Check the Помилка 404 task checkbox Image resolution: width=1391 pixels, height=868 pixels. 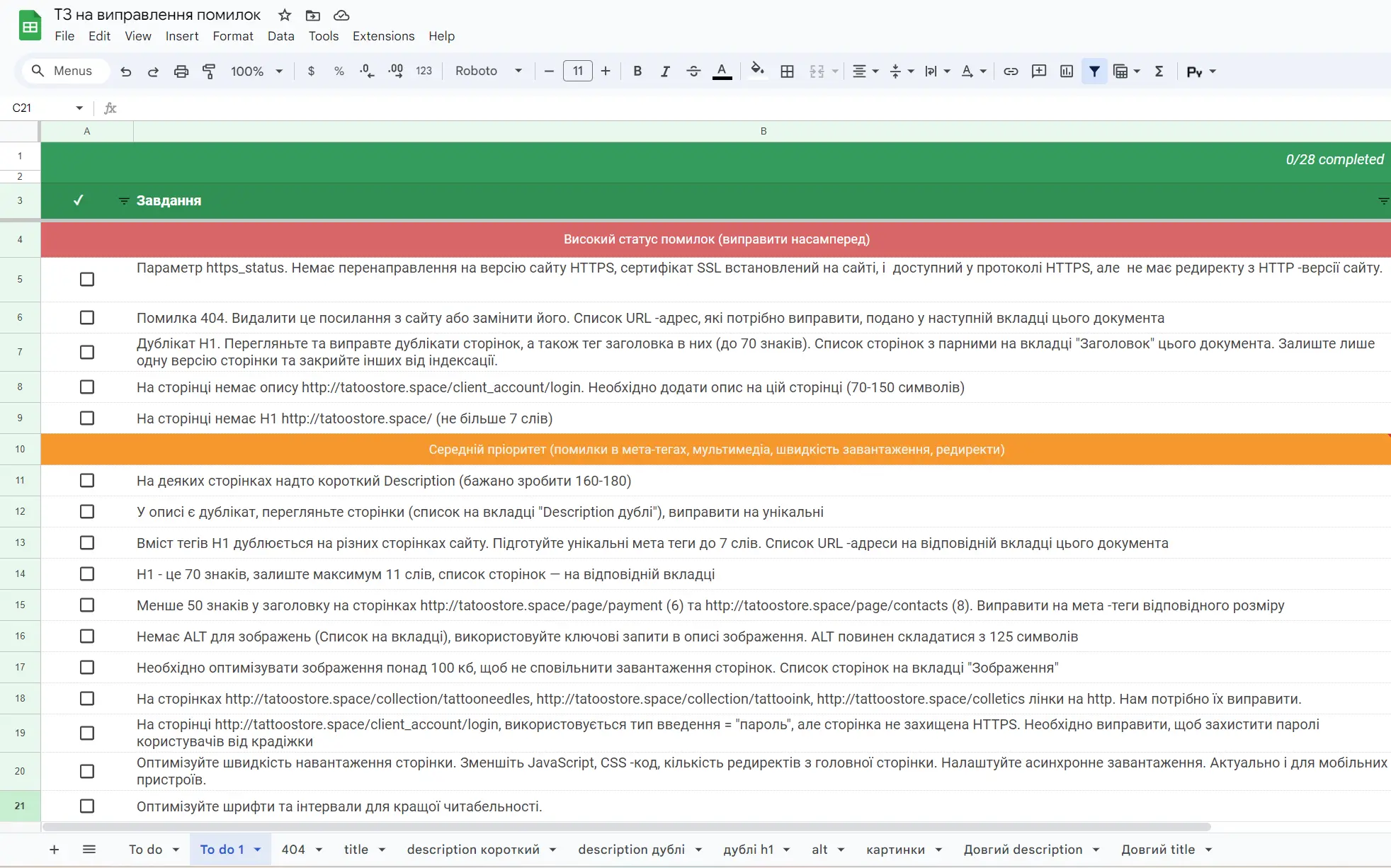click(87, 318)
